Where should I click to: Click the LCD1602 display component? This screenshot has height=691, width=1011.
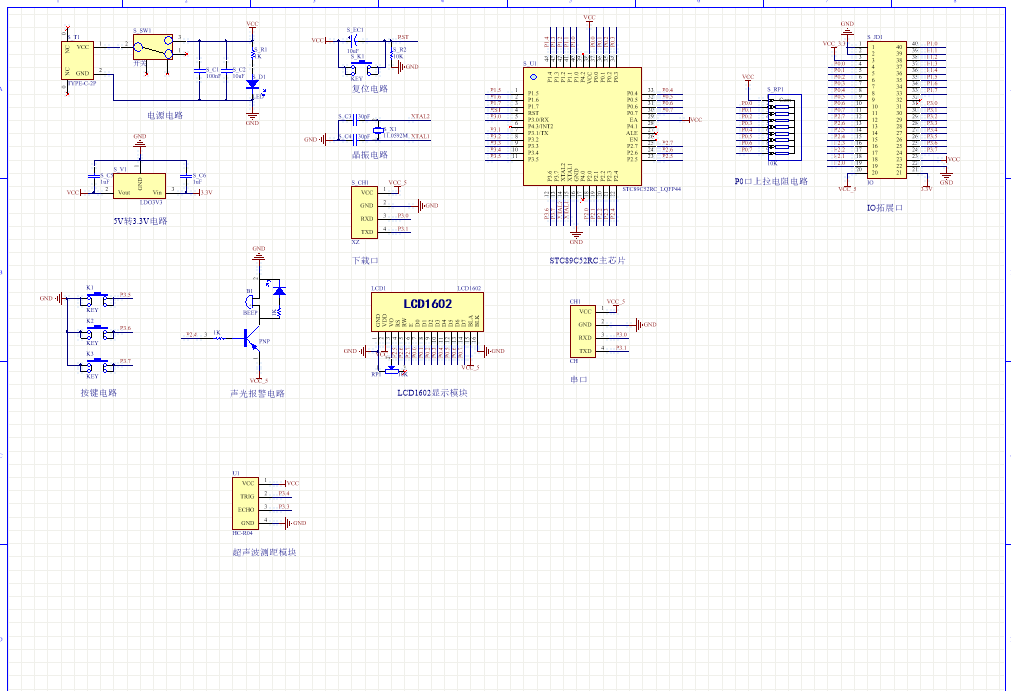[x=427, y=311]
